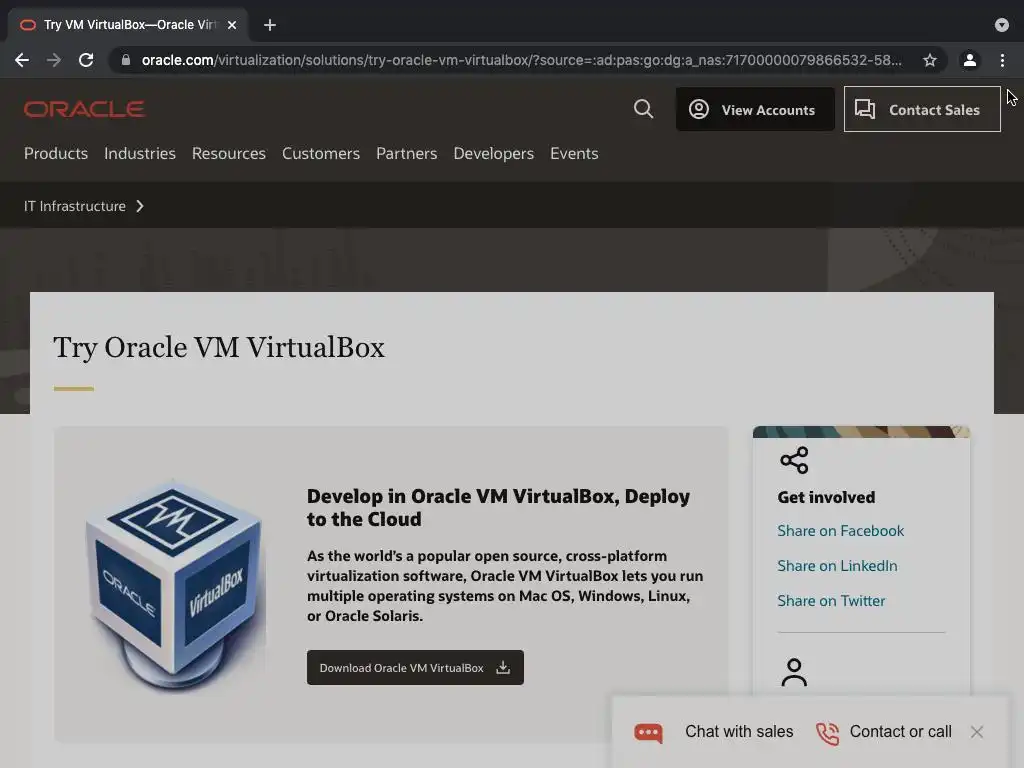Open the browser three-dot menu
The width and height of the screenshot is (1024, 768).
click(x=1002, y=60)
